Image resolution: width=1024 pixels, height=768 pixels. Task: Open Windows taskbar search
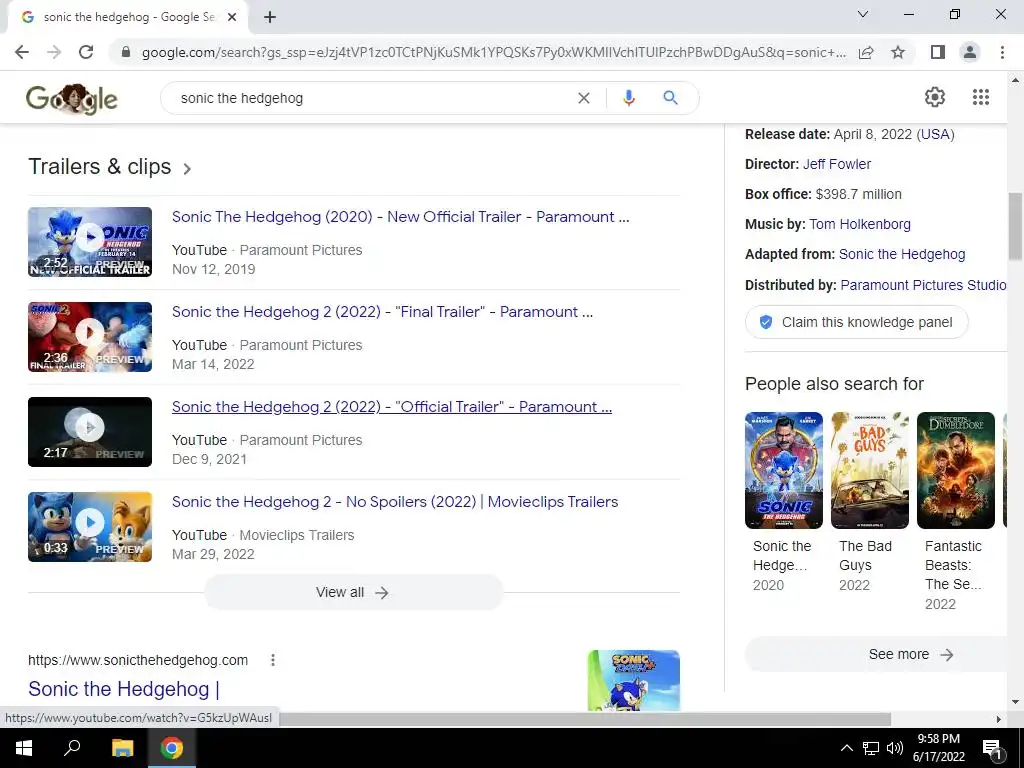(72, 748)
